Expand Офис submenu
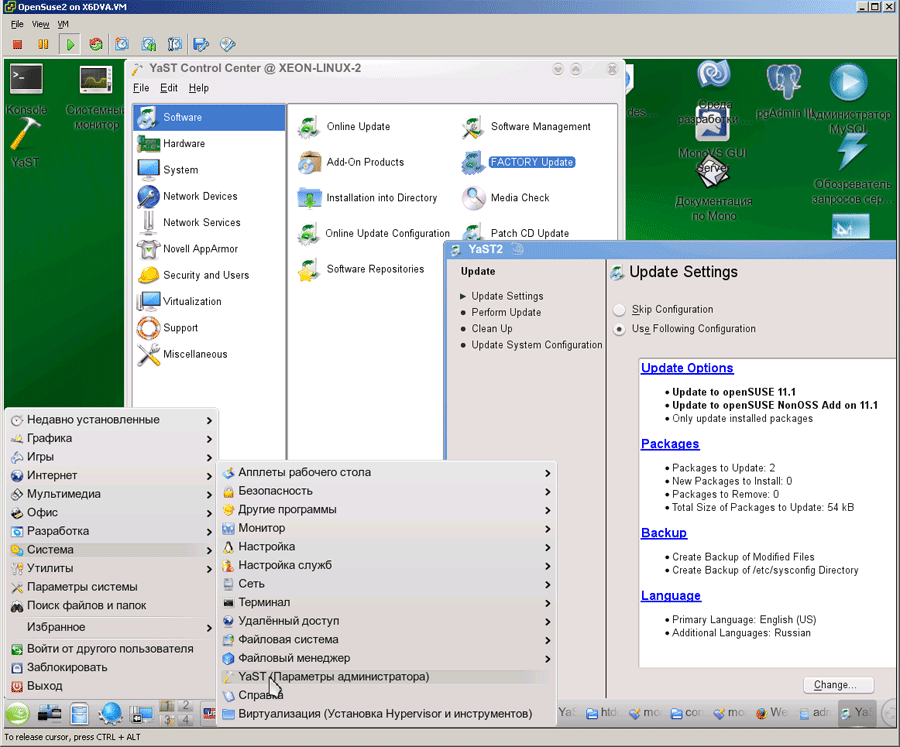900x747 pixels. pyautogui.click(x=112, y=513)
